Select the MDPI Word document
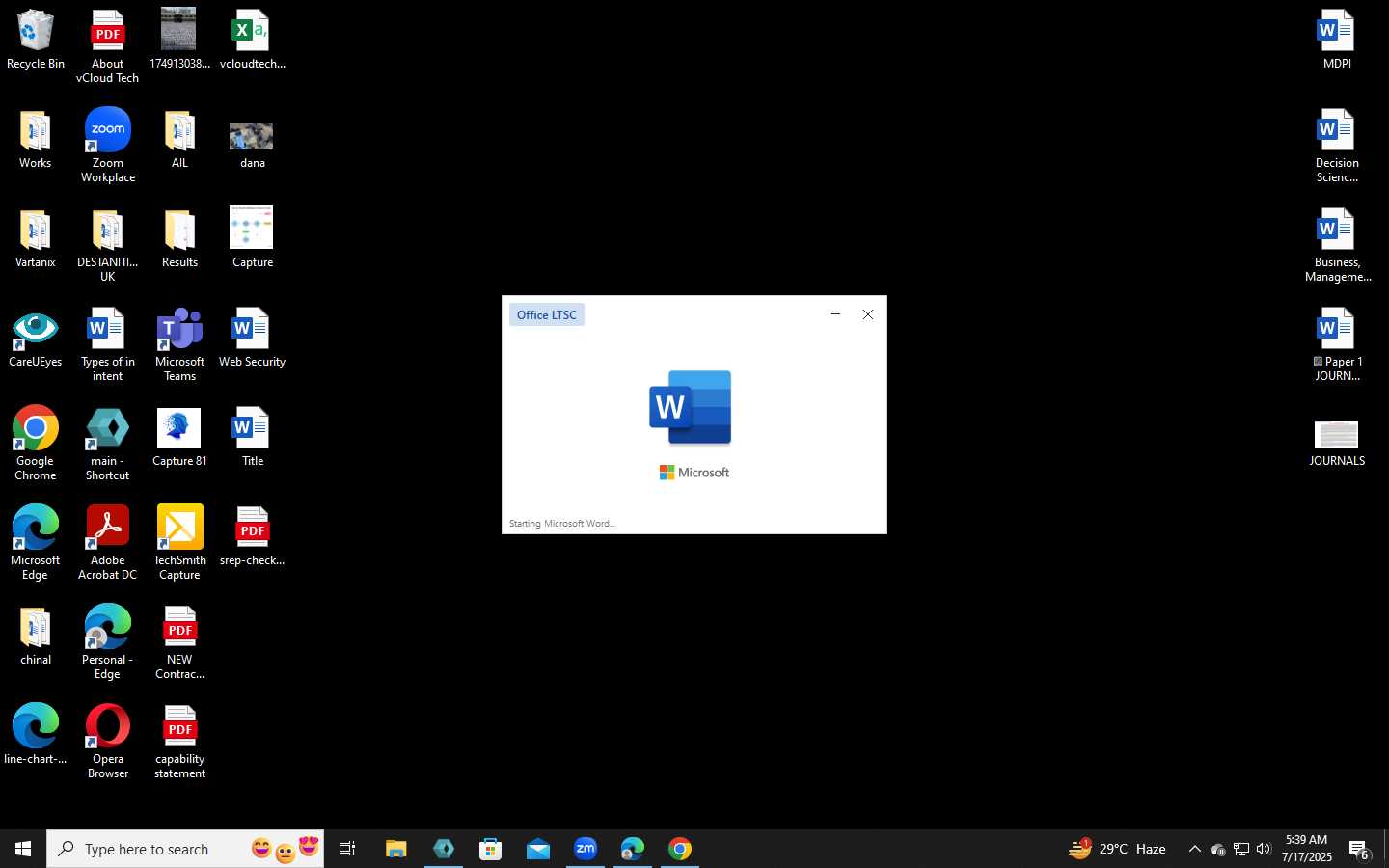Viewport: 1389px width, 868px height. (x=1337, y=40)
